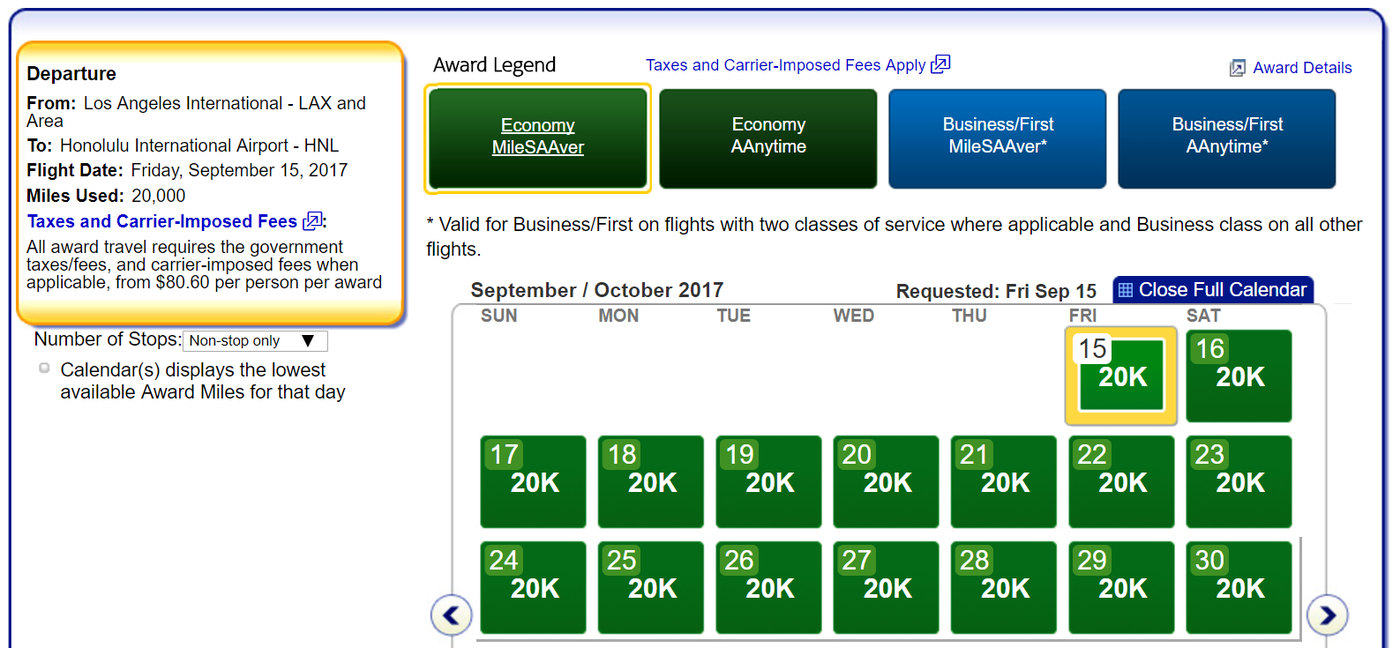Select the Economy AAnytime award tab
Image resolution: width=1400 pixels, height=648 pixels.
(x=768, y=137)
